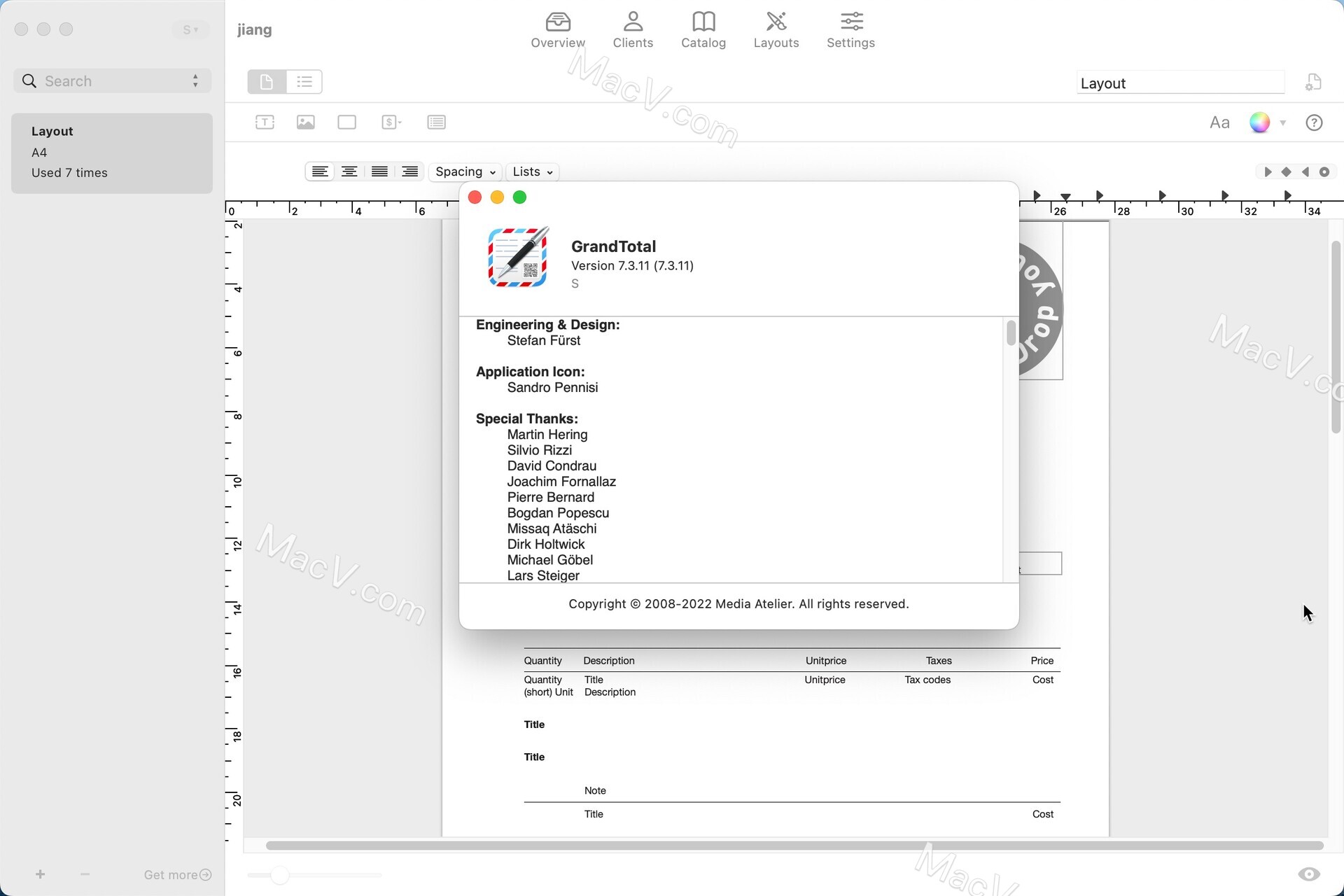Viewport: 1344px width, 896px height.
Task: Select the Unitprice column header
Action: (826, 661)
